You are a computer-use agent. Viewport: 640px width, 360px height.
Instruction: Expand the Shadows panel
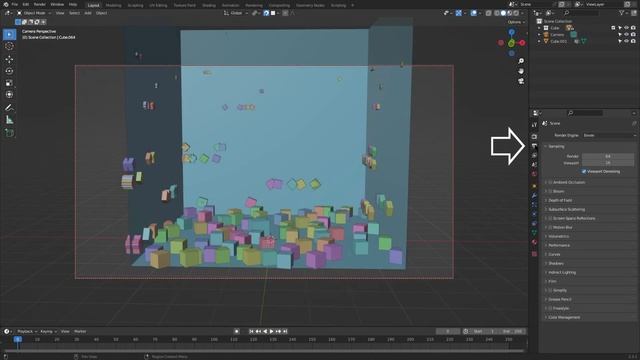(x=556, y=263)
